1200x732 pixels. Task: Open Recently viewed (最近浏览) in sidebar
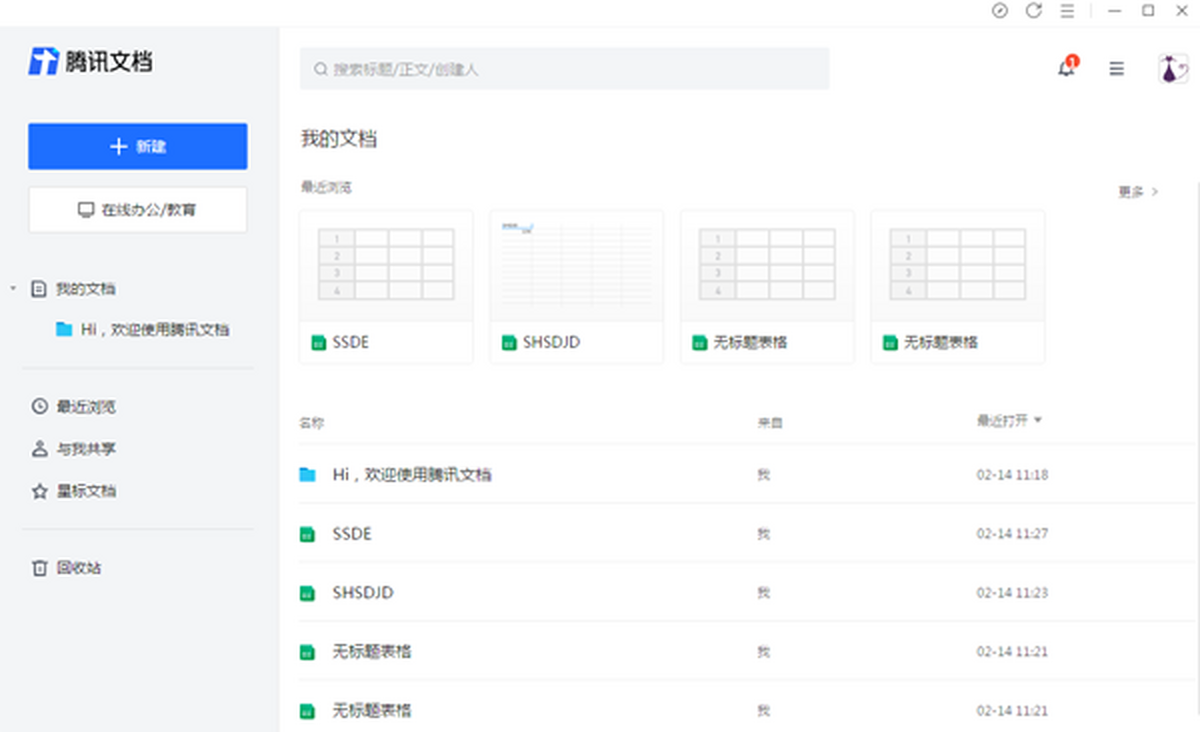[85, 407]
